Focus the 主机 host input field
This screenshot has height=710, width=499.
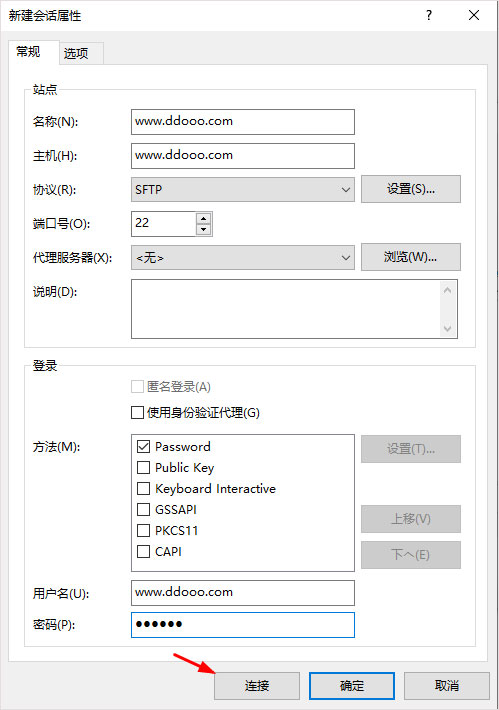[x=243, y=155]
